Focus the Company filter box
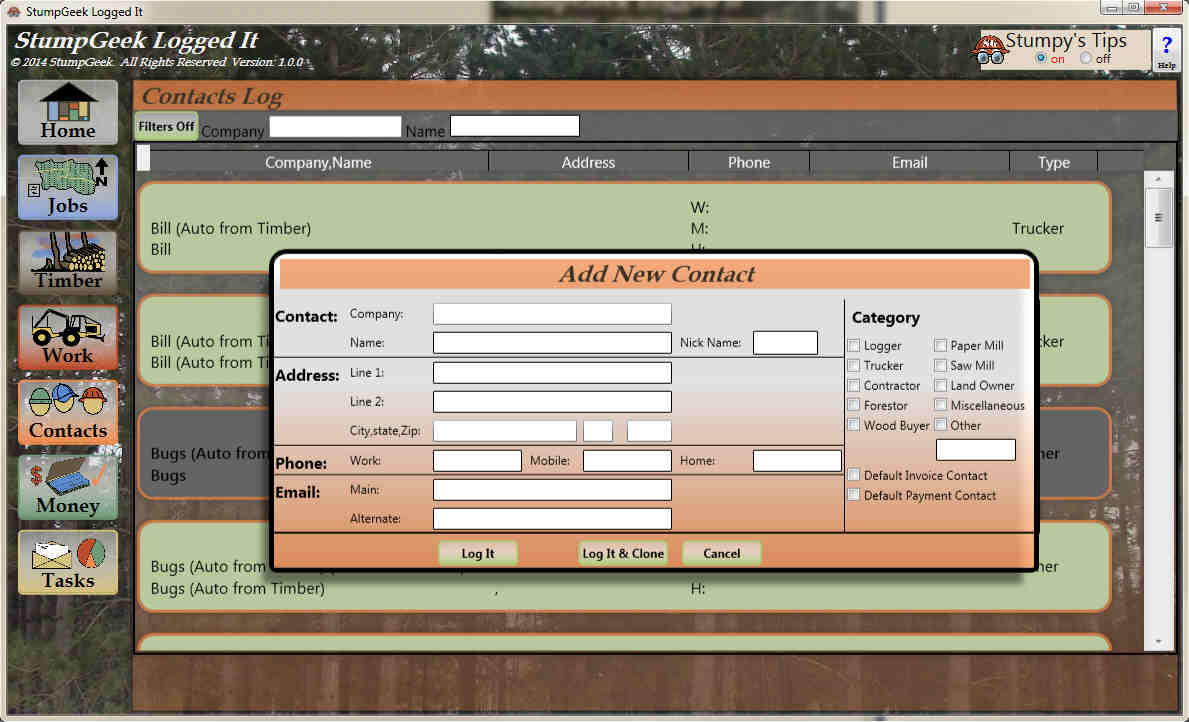This screenshot has width=1189, height=722. [x=335, y=126]
